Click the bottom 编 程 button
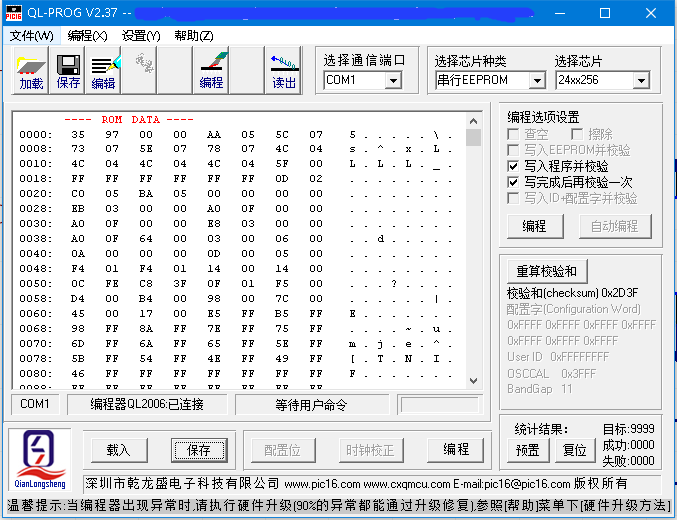The width and height of the screenshot is (677, 520). tap(456, 449)
